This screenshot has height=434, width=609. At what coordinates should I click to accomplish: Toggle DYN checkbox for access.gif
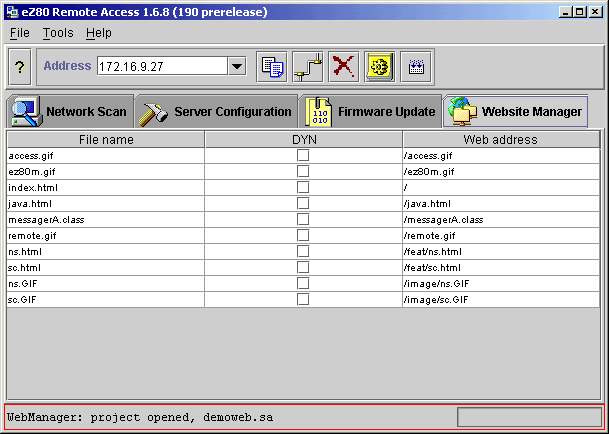pyautogui.click(x=303, y=155)
